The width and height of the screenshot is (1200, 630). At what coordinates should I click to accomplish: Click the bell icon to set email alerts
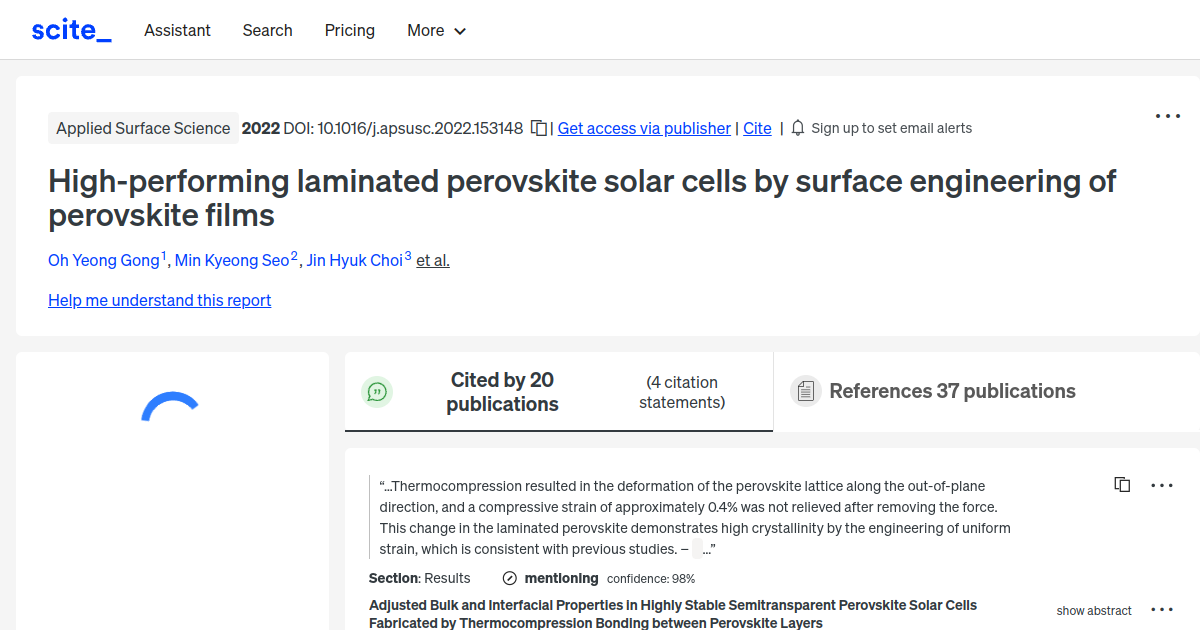point(796,128)
